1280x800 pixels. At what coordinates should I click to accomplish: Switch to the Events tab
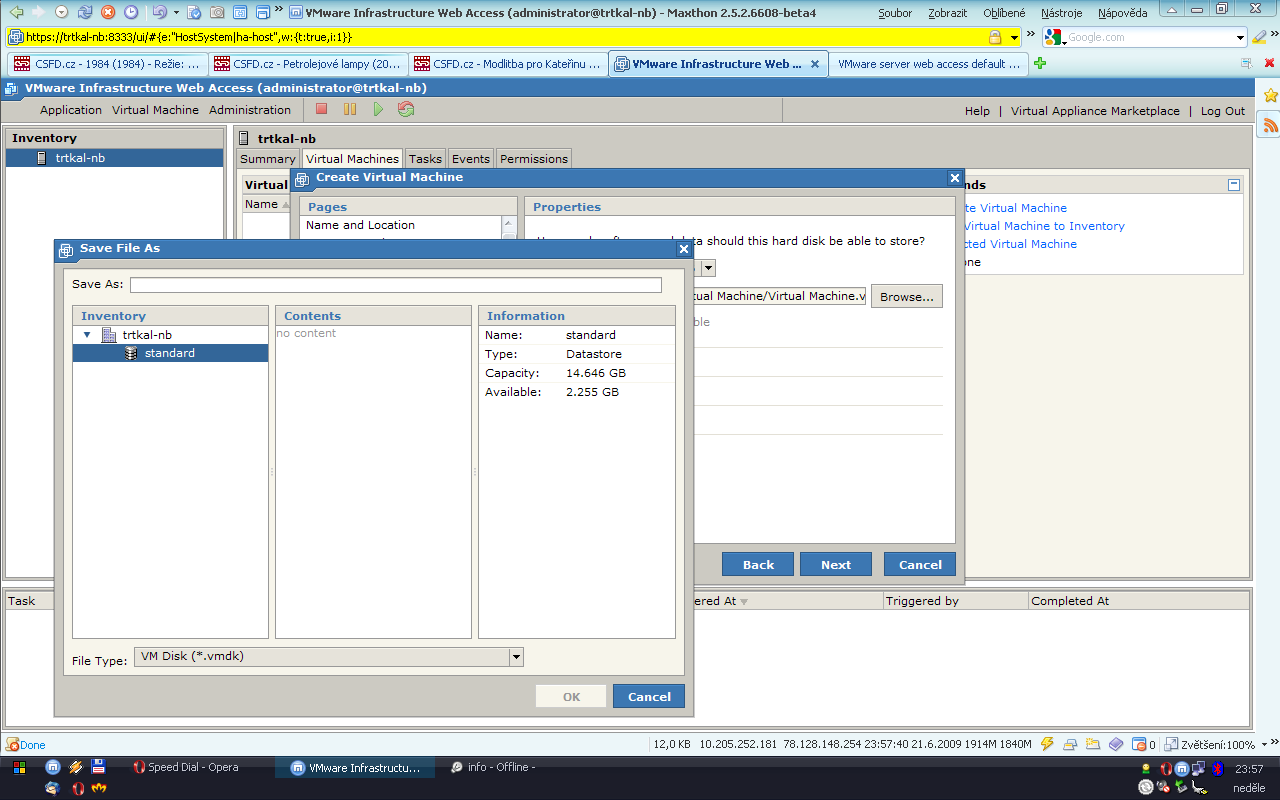[x=470, y=158]
